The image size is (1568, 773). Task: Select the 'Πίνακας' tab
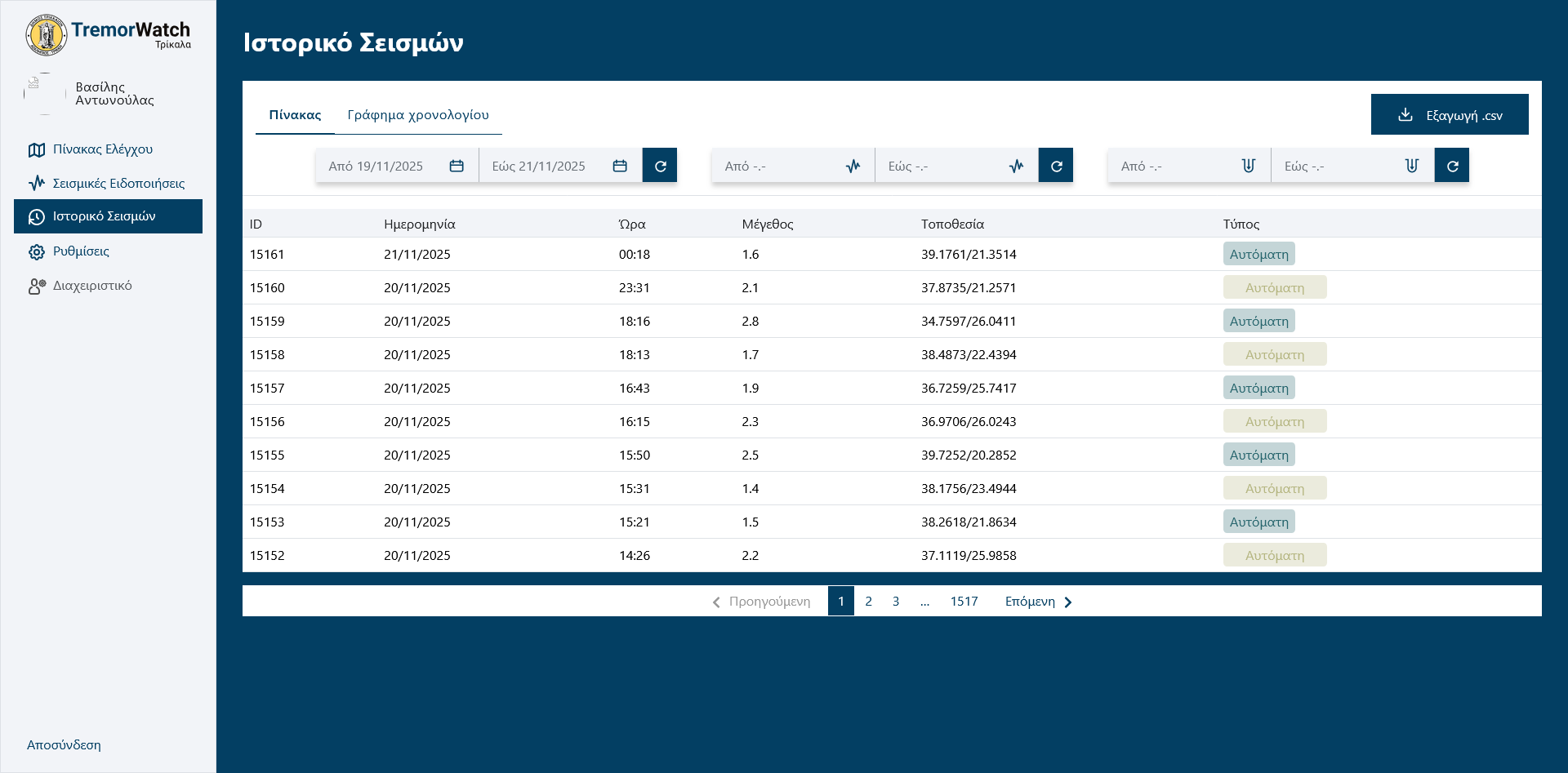[x=295, y=115]
